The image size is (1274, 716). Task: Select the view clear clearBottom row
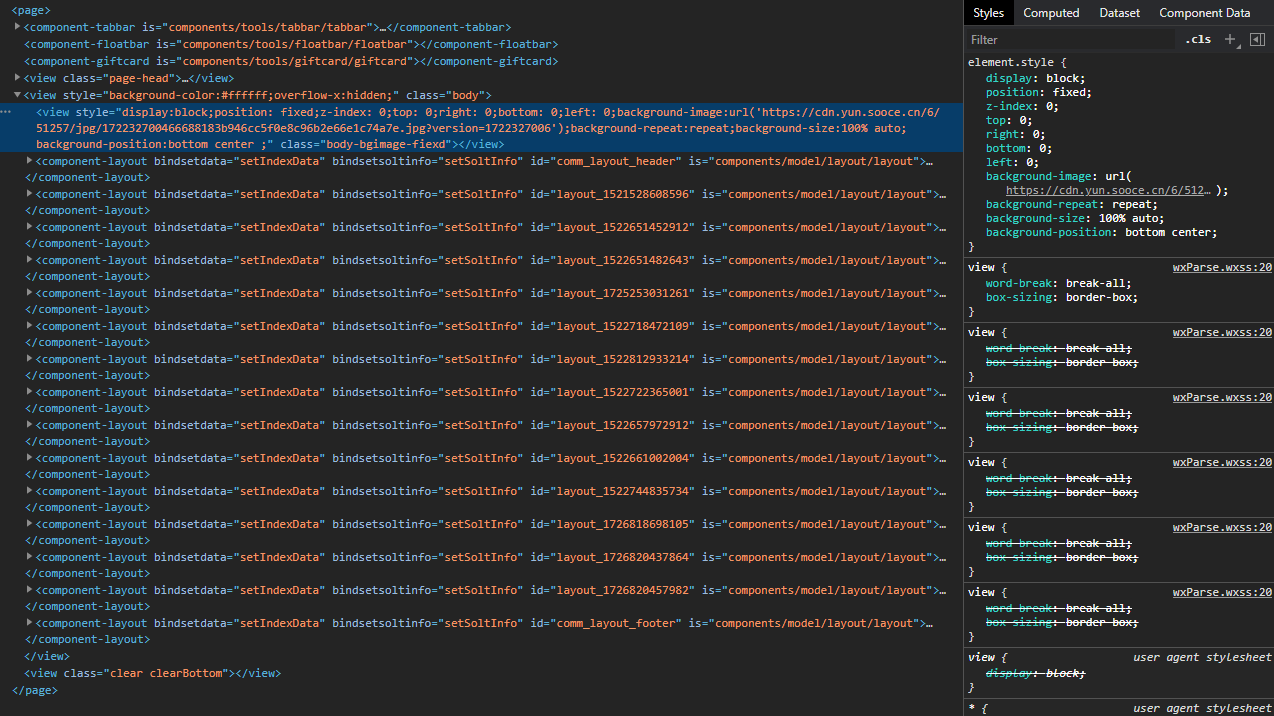pos(481,673)
